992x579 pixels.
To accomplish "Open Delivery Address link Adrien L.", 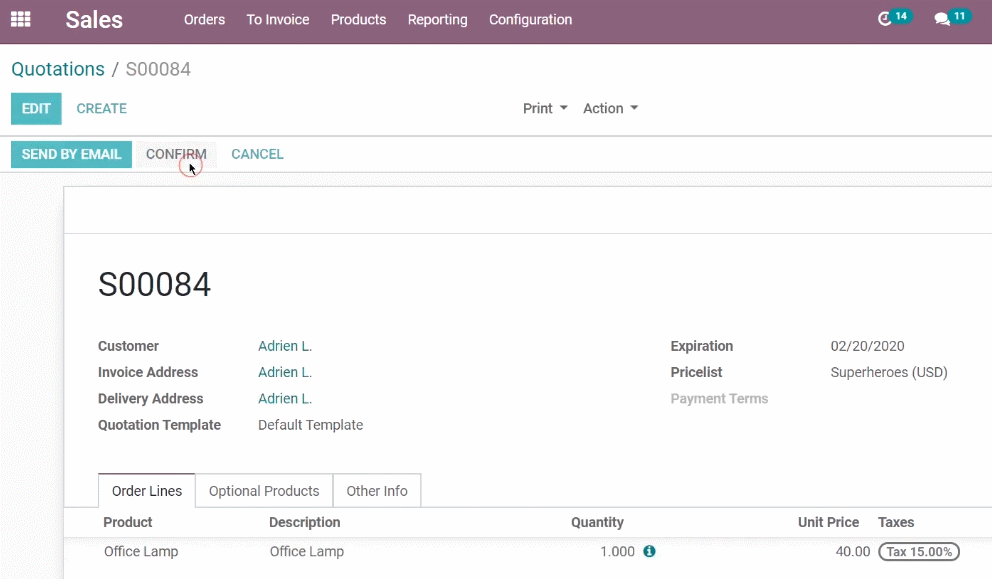I will (285, 399).
